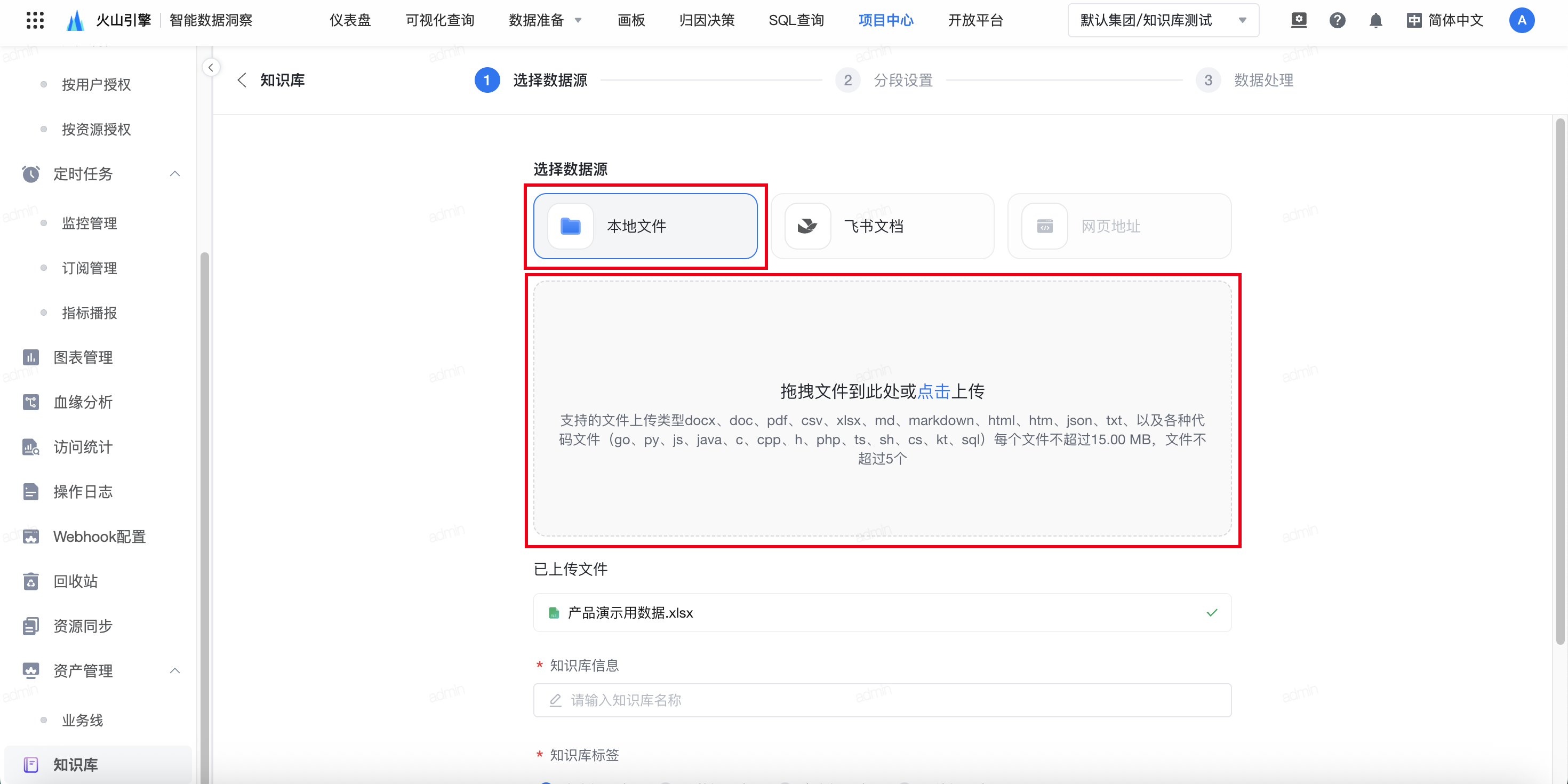Collapse the 资产管理 sidebar group
This screenshot has width=1568, height=784.
[175, 671]
